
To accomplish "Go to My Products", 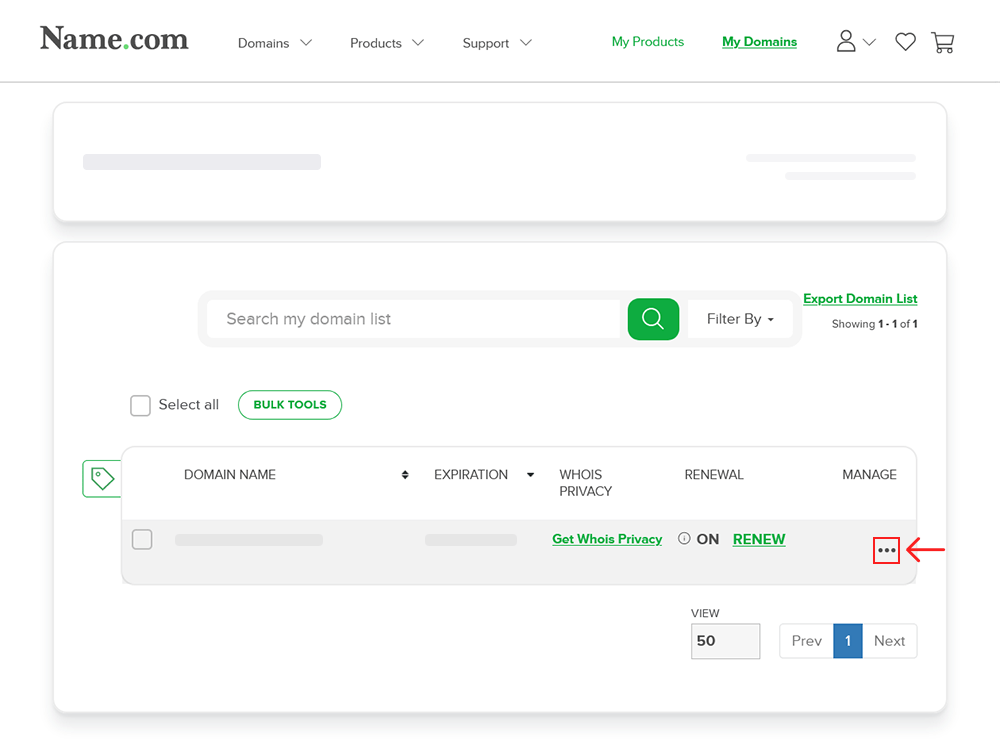I will [x=647, y=41].
